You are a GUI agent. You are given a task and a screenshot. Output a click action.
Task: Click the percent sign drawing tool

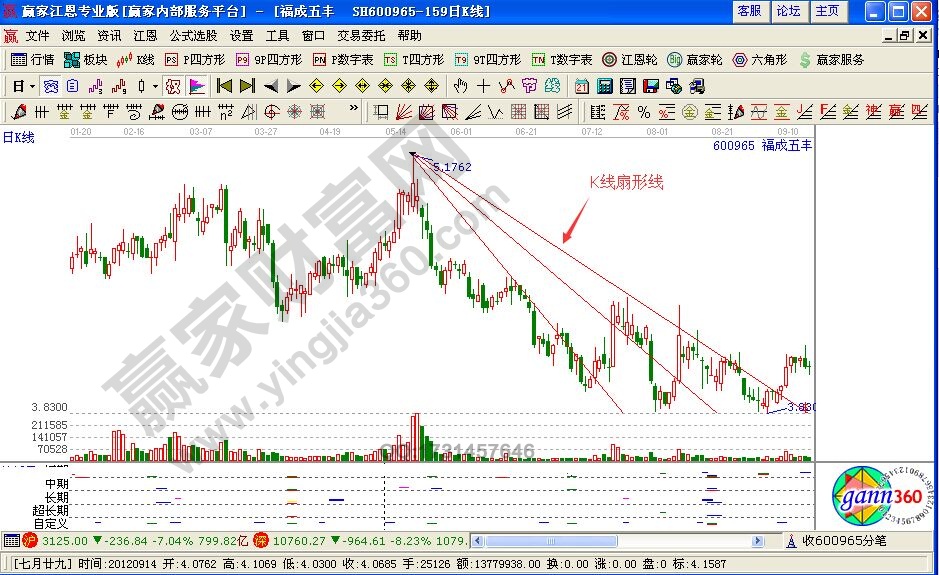[x=643, y=111]
